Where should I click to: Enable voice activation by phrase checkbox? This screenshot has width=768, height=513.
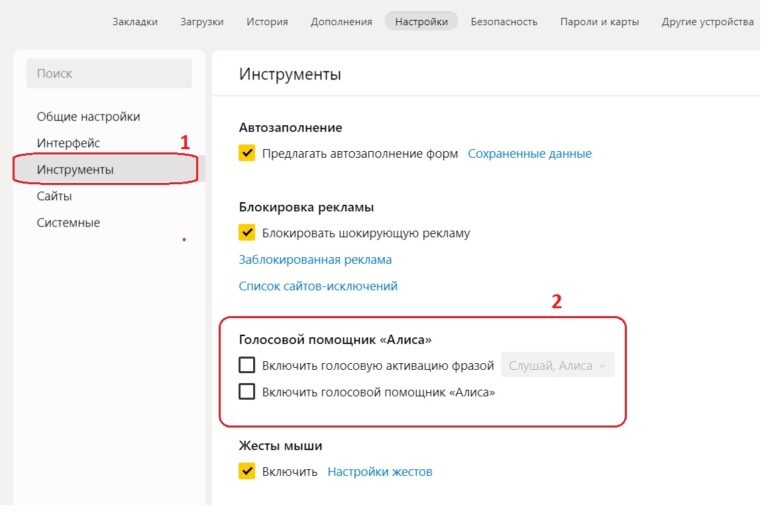247,366
